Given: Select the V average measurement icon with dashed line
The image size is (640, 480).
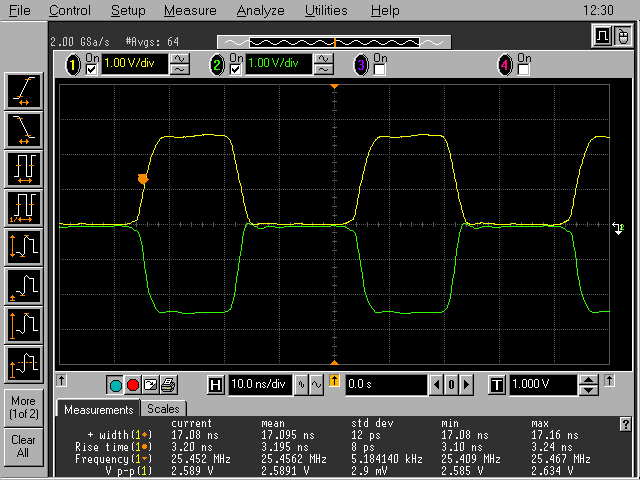Looking at the screenshot, I should [x=24, y=364].
